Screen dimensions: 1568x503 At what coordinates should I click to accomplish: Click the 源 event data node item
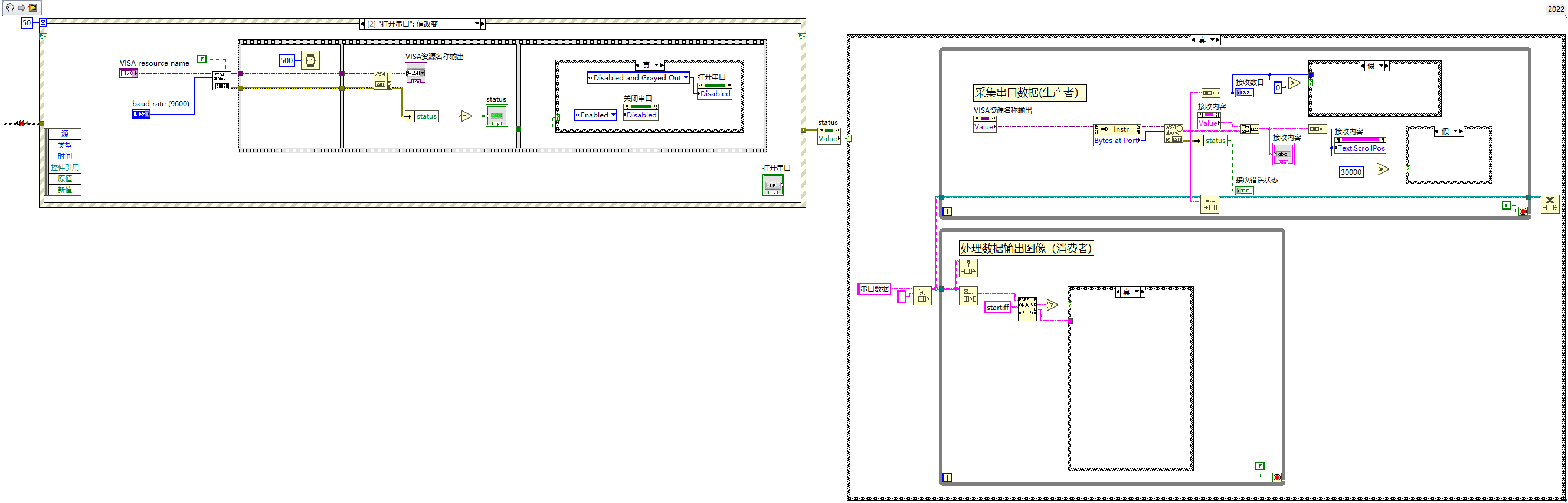(x=64, y=134)
